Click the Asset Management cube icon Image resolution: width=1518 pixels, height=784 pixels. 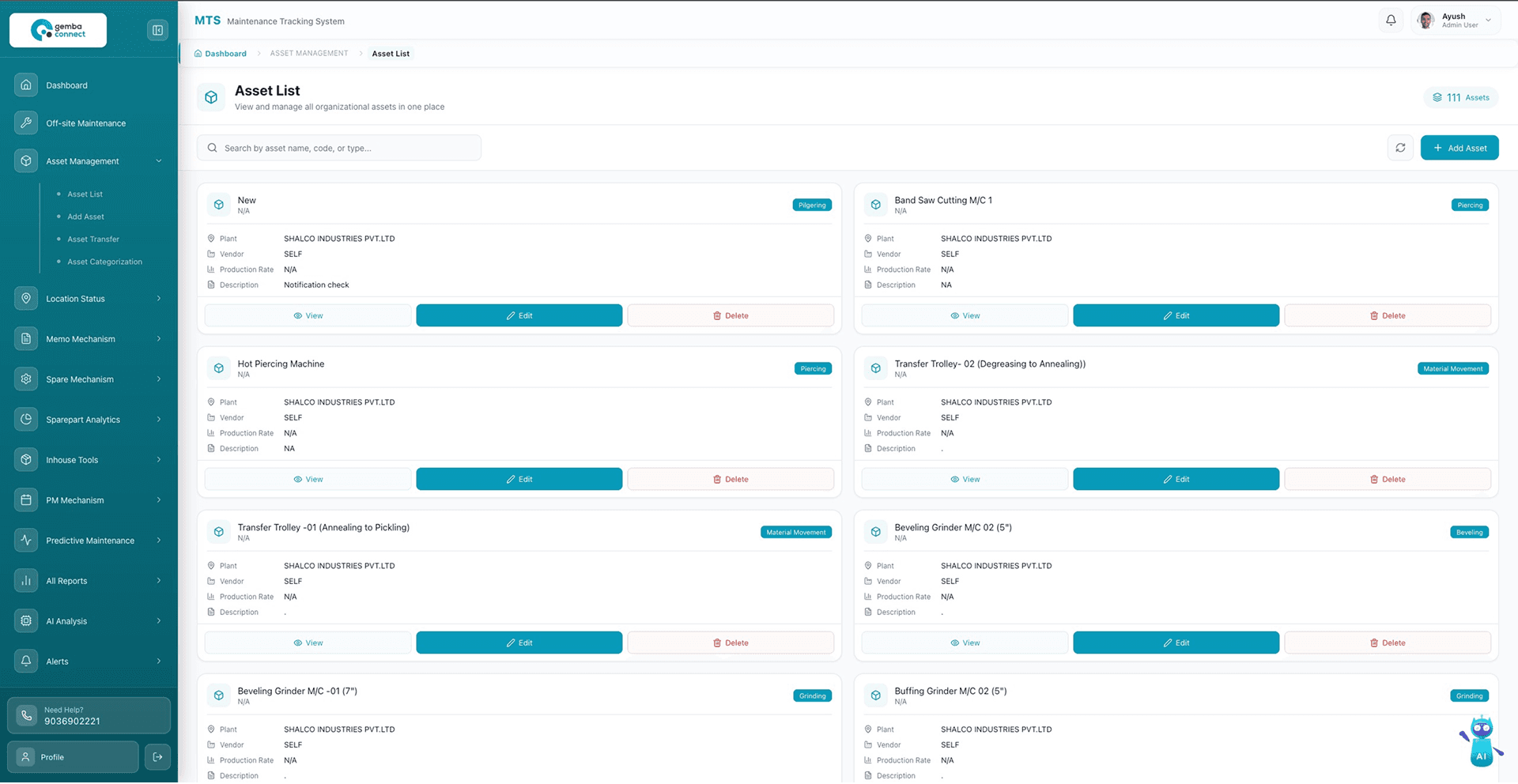pos(26,160)
